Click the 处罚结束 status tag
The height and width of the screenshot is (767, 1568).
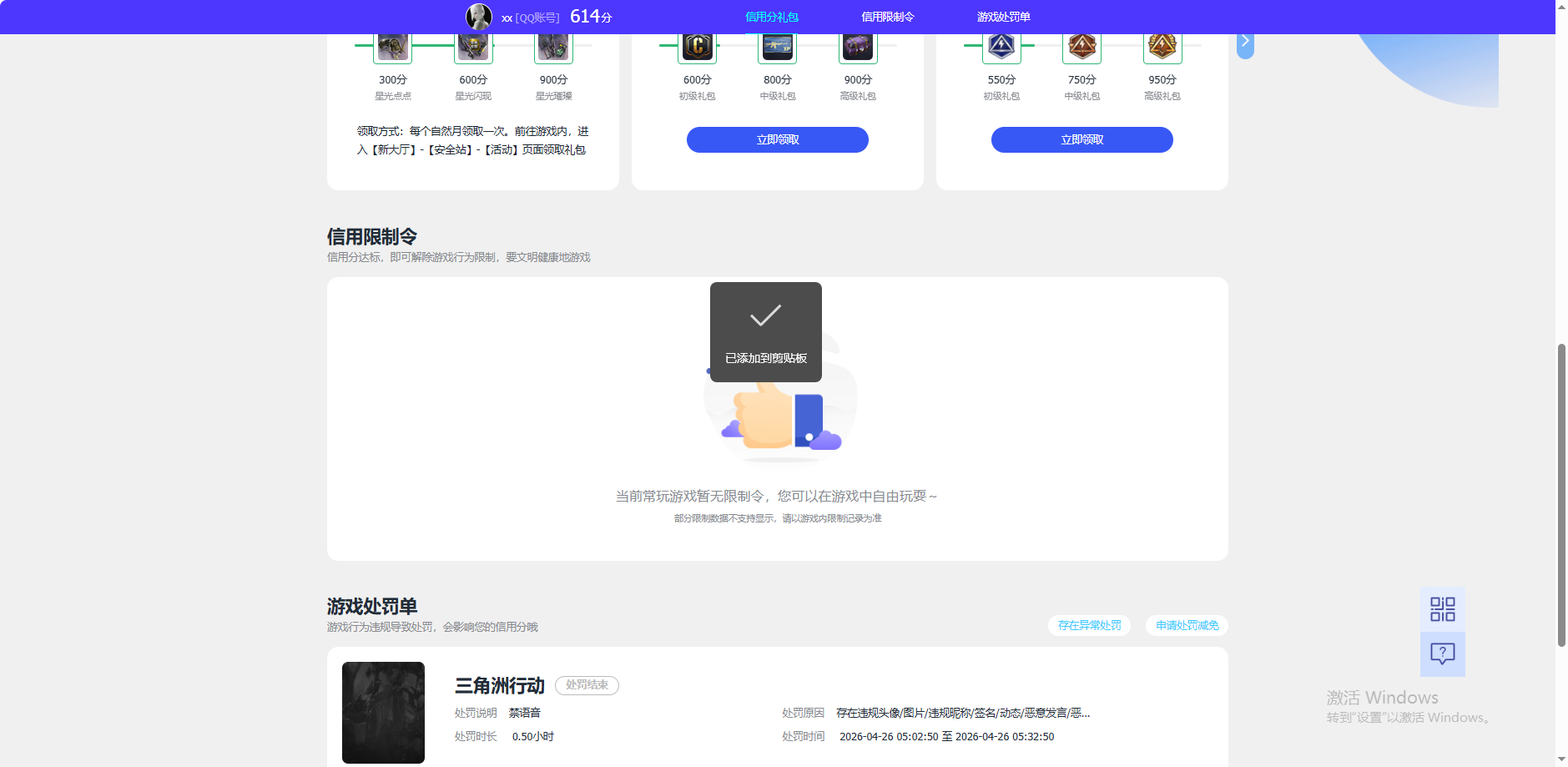coord(587,685)
